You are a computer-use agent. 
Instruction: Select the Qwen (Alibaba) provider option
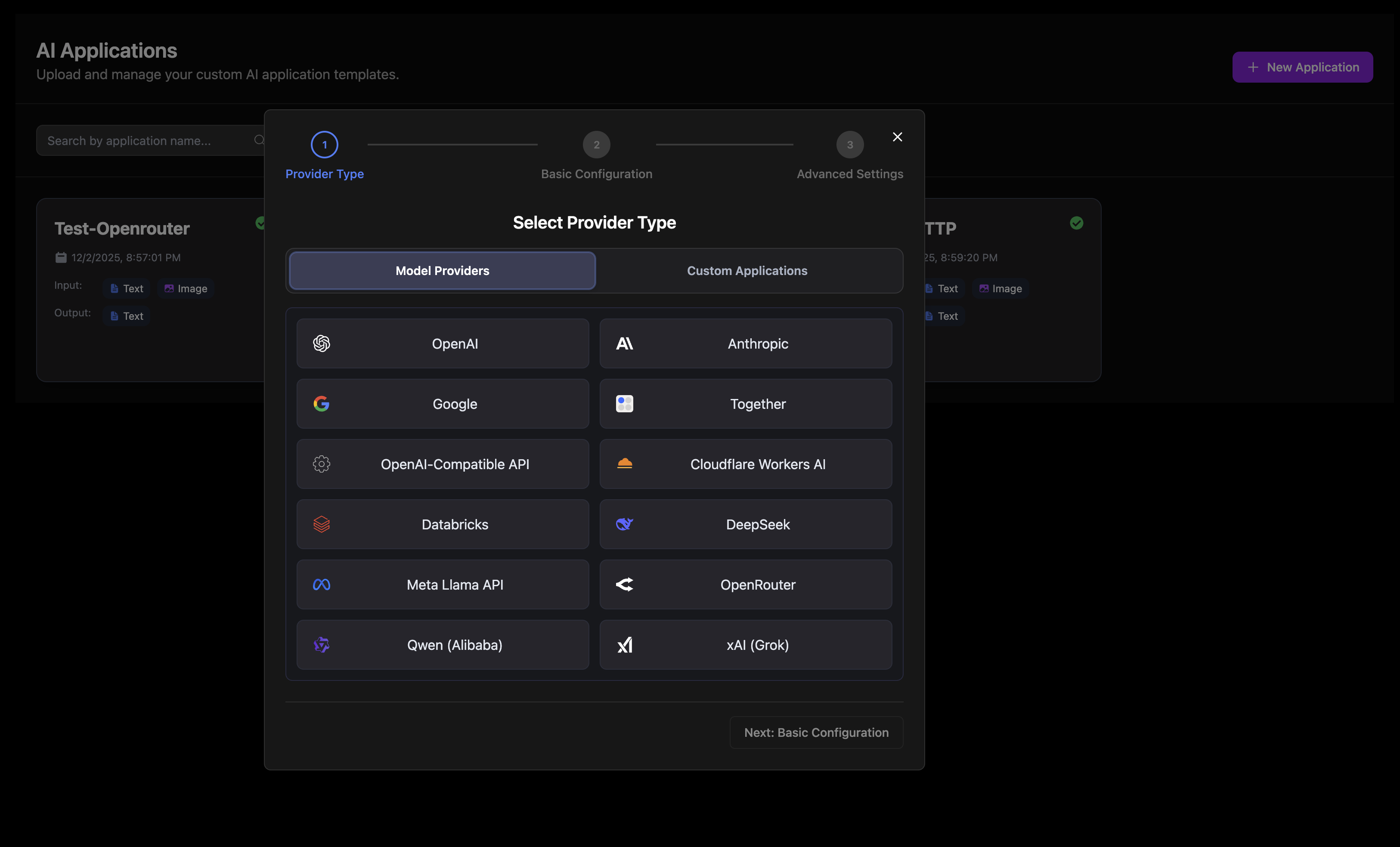pyautogui.click(x=443, y=645)
